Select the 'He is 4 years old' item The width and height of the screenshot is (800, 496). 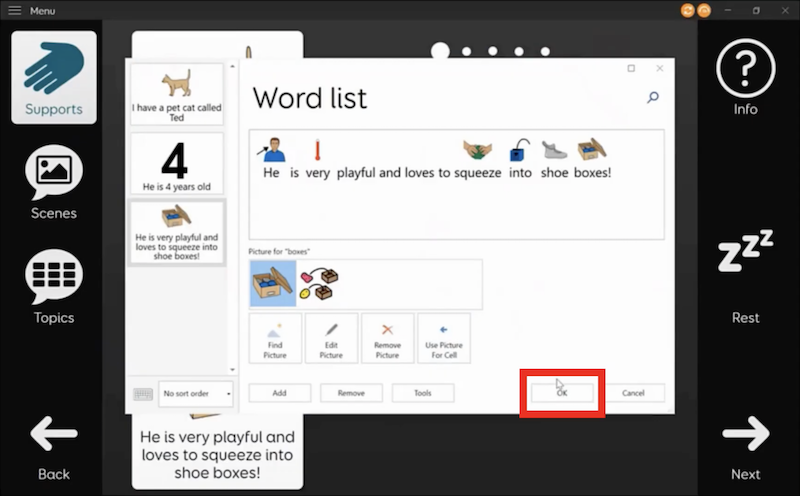(177, 163)
